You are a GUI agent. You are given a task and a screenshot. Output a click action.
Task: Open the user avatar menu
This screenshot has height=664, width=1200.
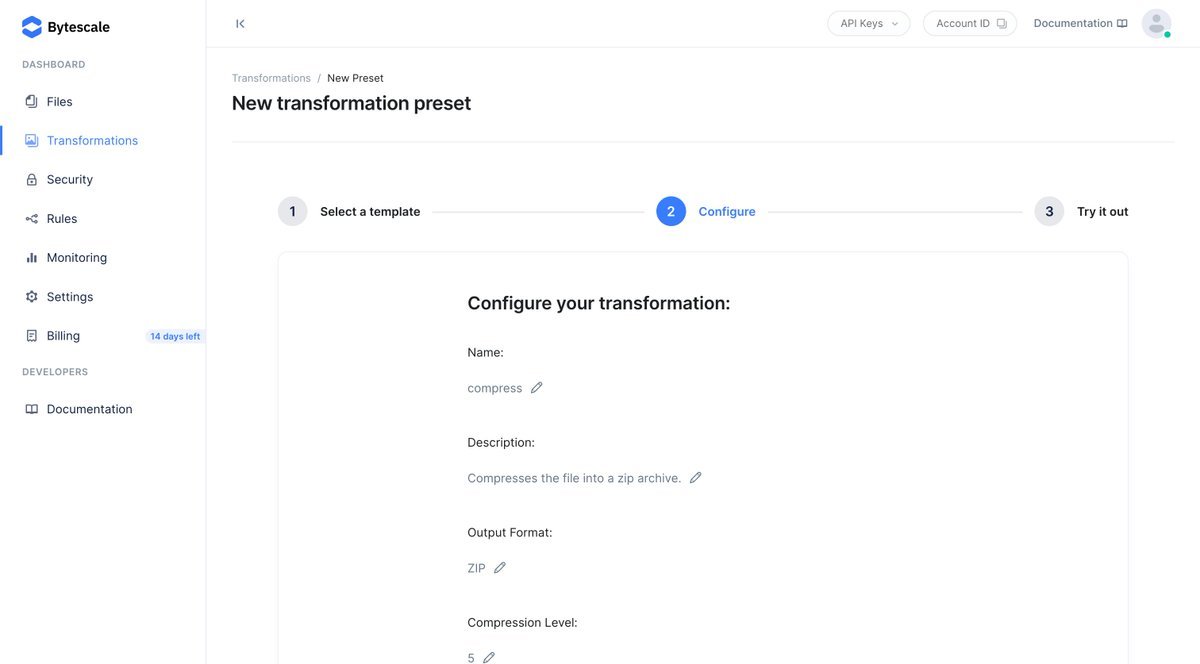click(1156, 24)
